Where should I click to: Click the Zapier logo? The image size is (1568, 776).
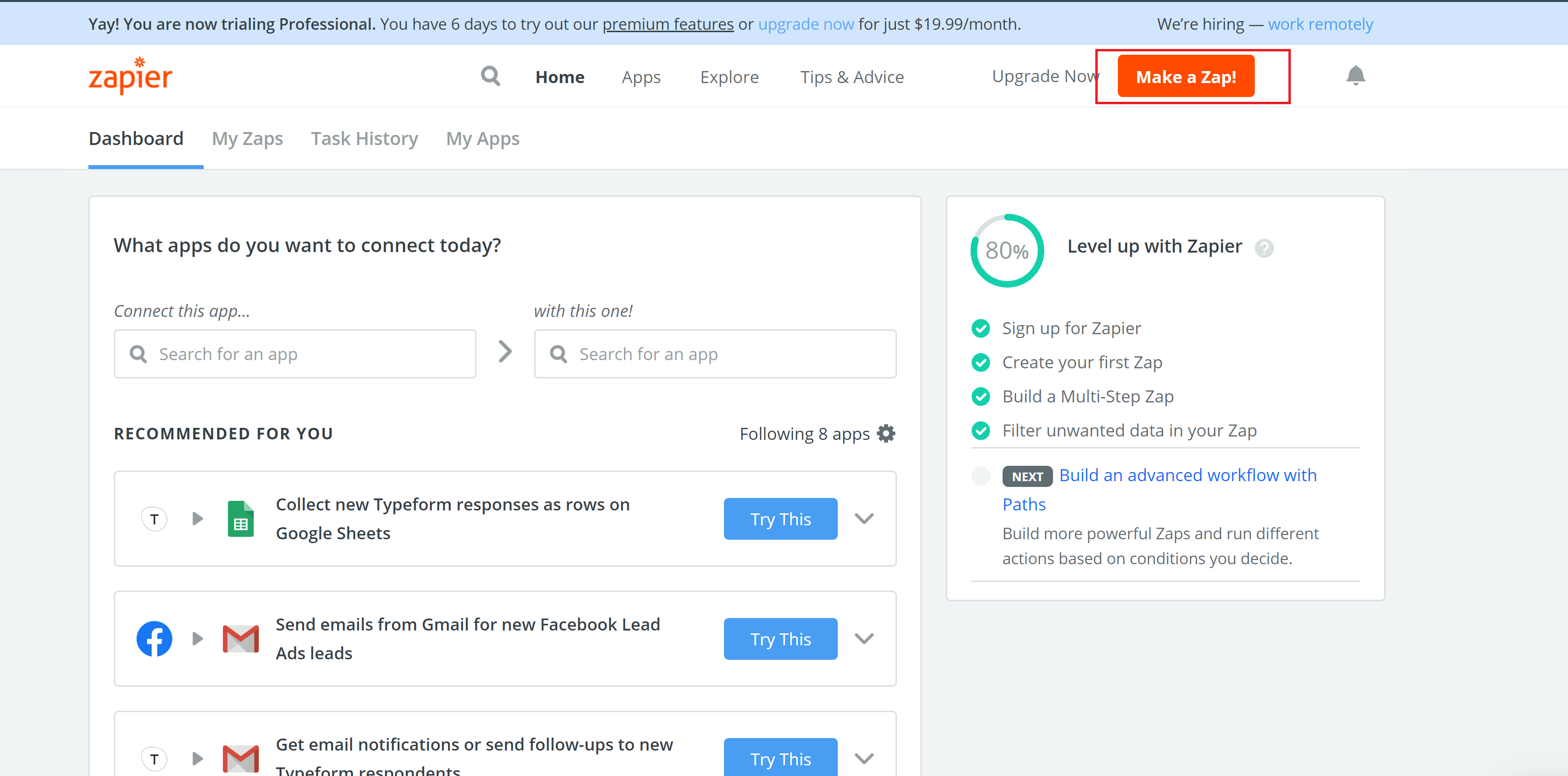coord(130,76)
